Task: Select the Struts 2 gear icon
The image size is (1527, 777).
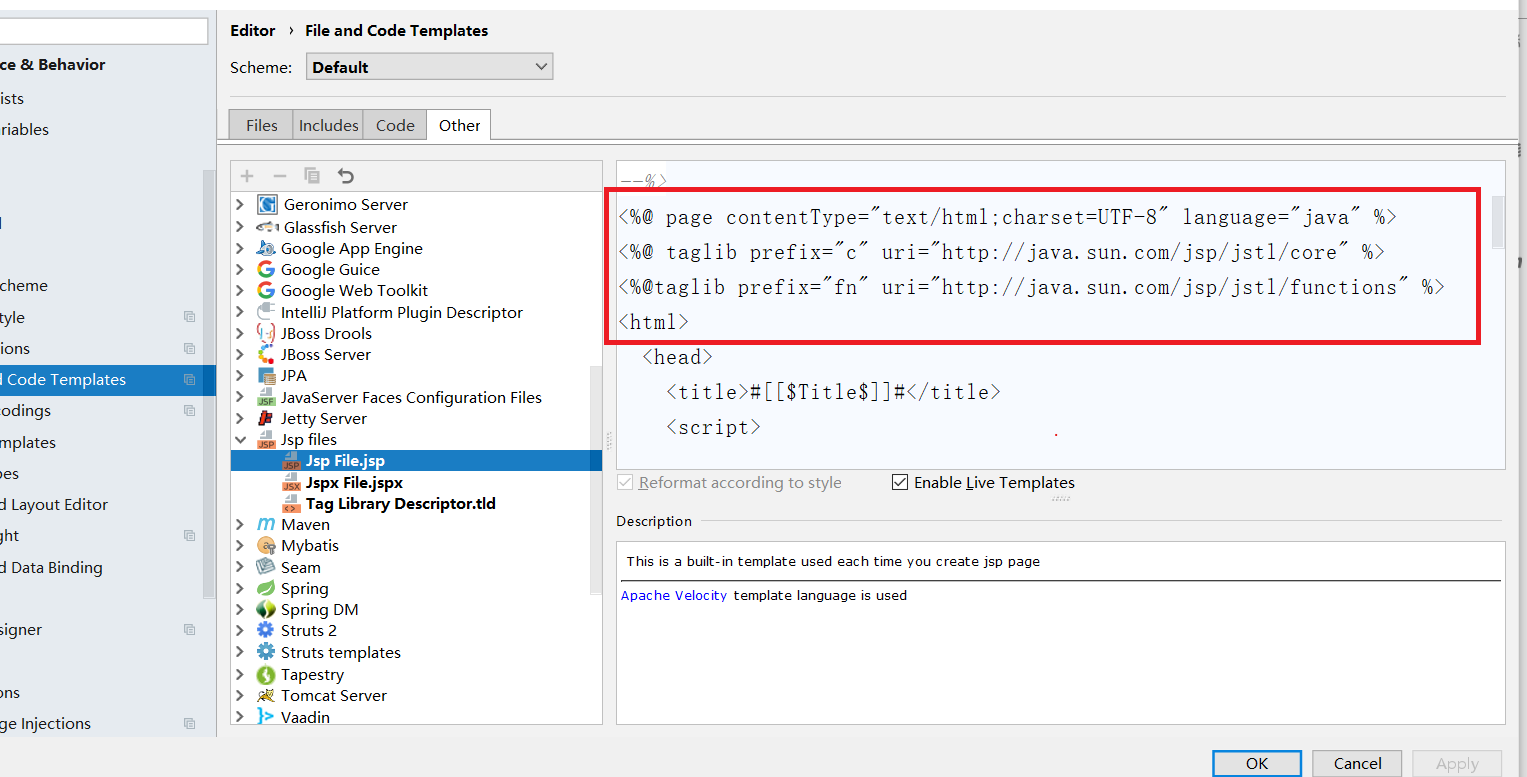Action: (266, 630)
